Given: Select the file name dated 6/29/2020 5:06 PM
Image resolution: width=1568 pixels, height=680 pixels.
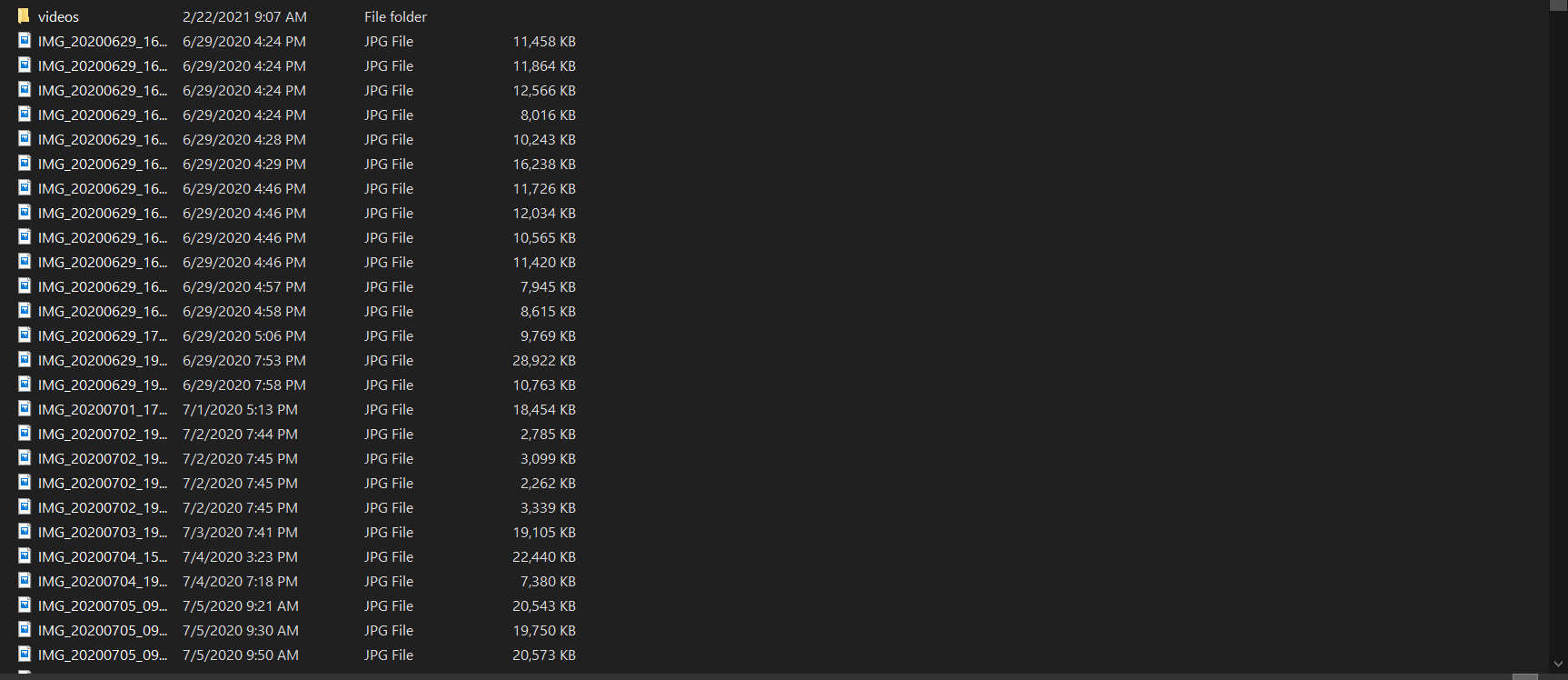Looking at the screenshot, I should pyautogui.click(x=103, y=336).
